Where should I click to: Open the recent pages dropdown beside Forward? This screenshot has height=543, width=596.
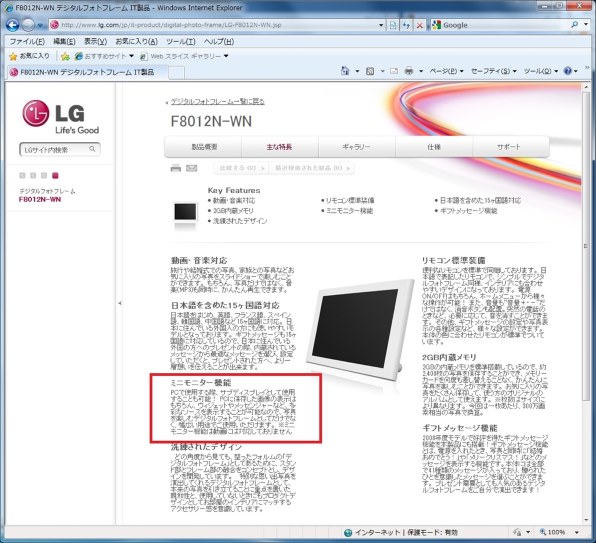click(40, 25)
